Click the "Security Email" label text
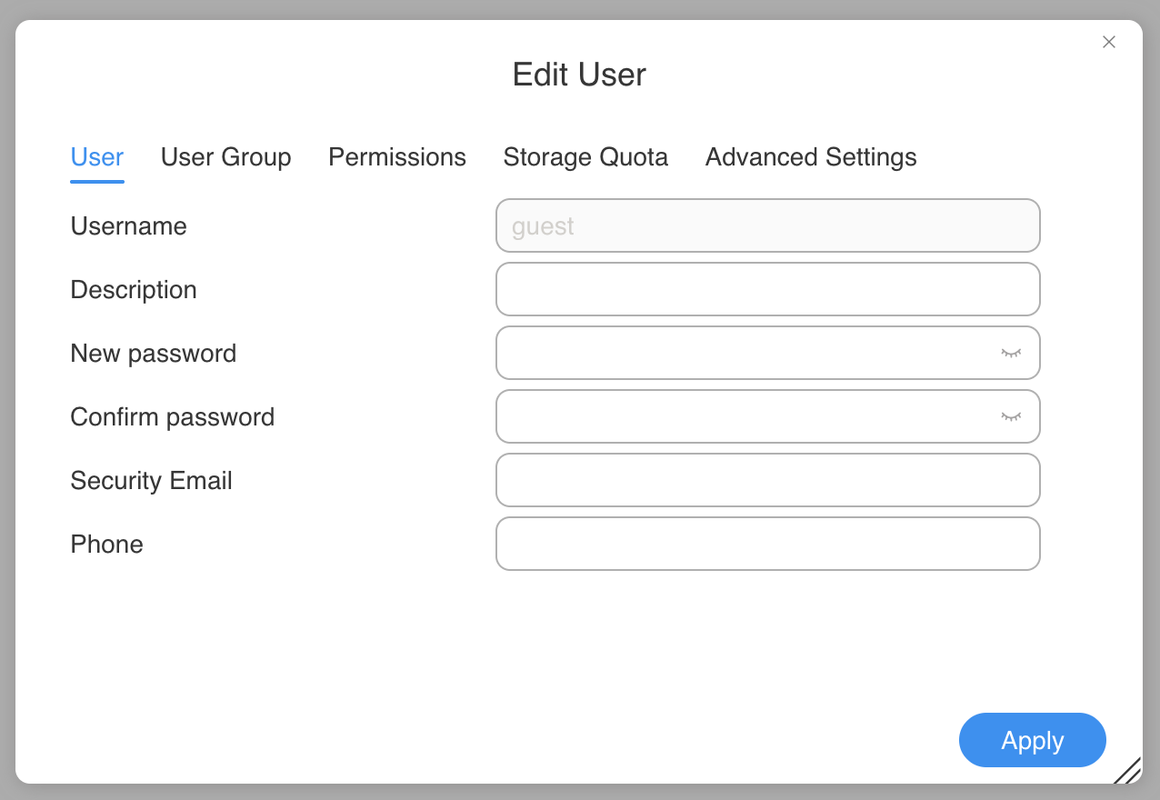Screen dimensions: 1160x800 (x=151, y=481)
